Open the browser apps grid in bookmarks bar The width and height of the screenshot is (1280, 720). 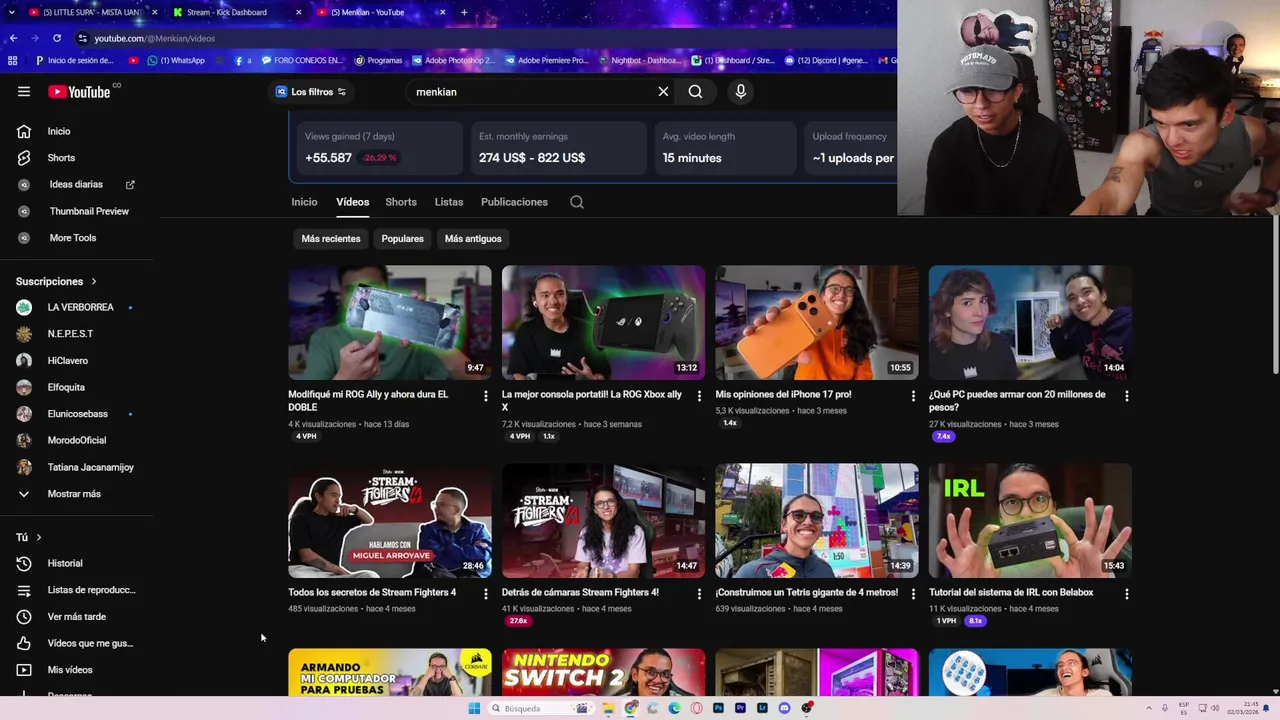click(x=12, y=60)
